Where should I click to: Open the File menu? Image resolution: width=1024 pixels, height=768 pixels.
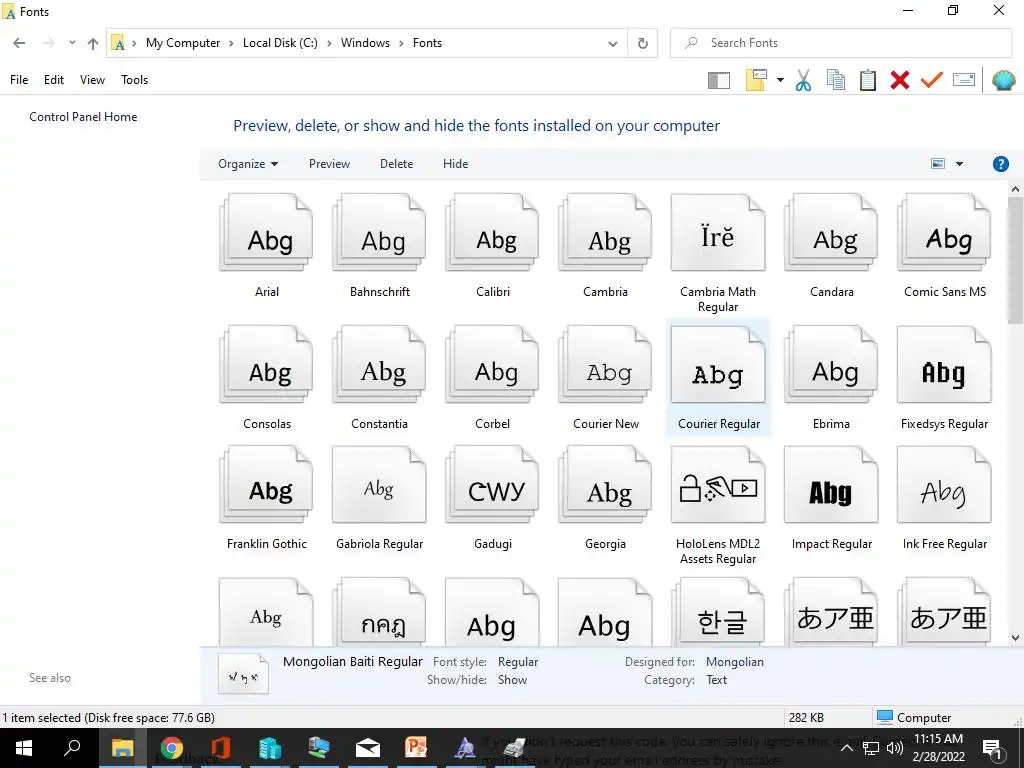coord(19,80)
